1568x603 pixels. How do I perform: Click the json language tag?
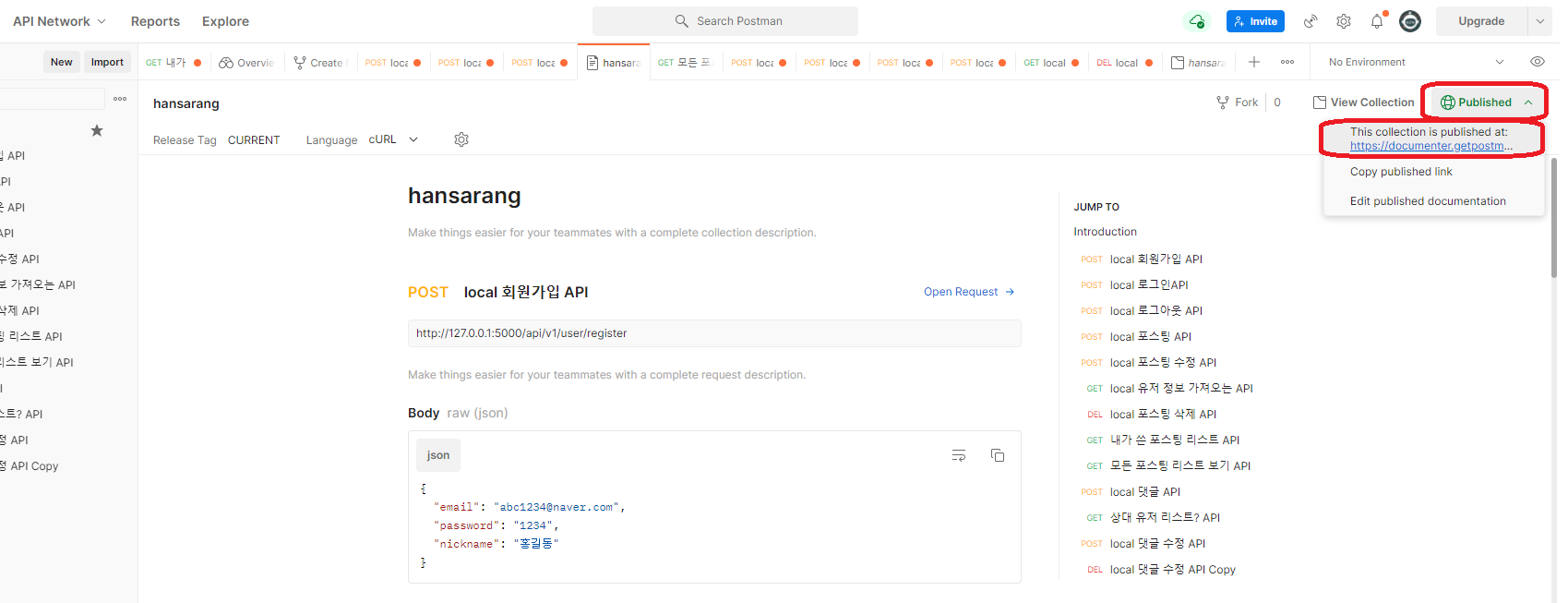[x=438, y=455]
